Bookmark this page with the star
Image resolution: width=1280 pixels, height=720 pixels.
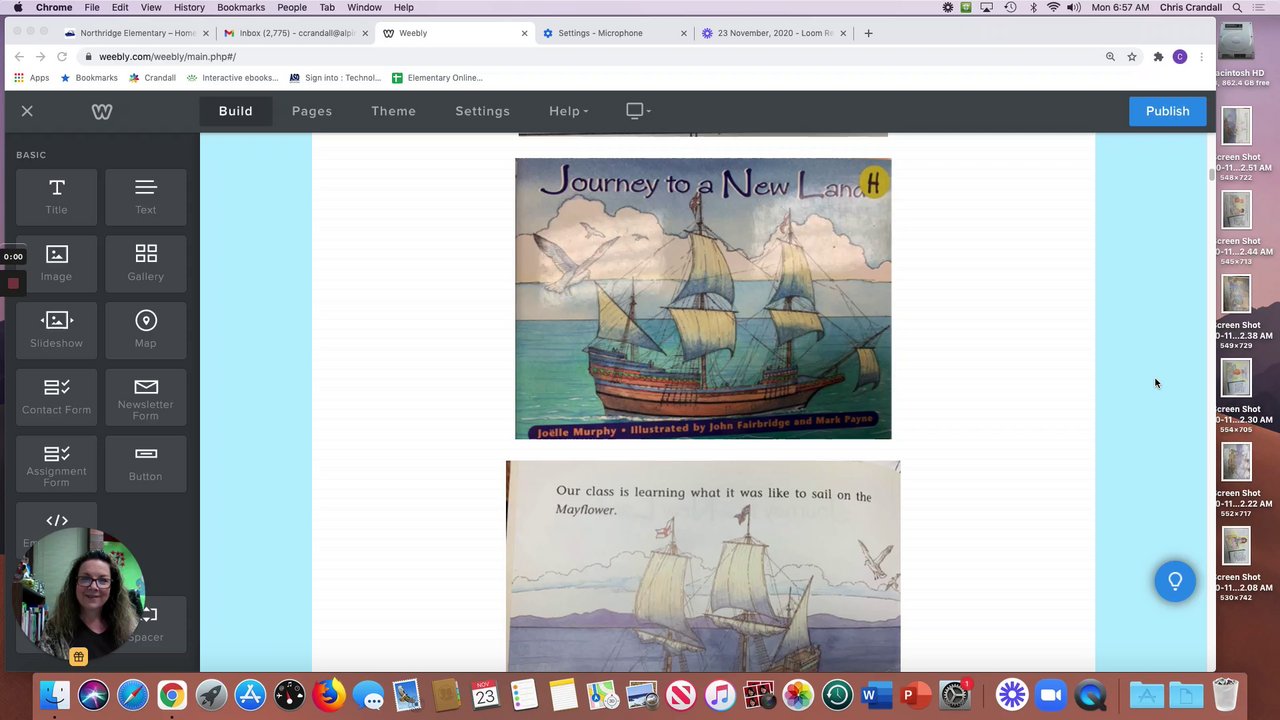tap(1132, 57)
